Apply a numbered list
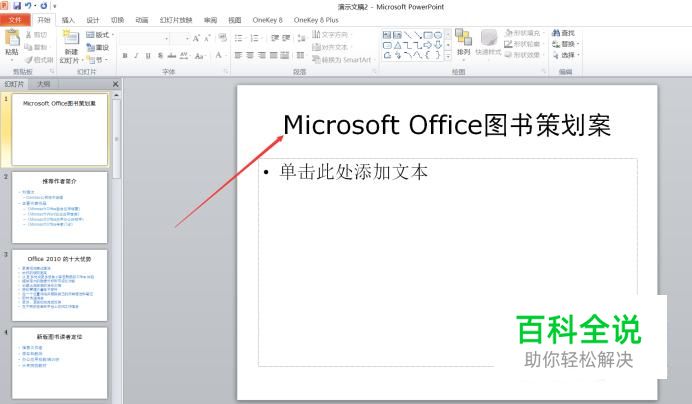Viewport: 692px width, 404px height. click(x=255, y=38)
